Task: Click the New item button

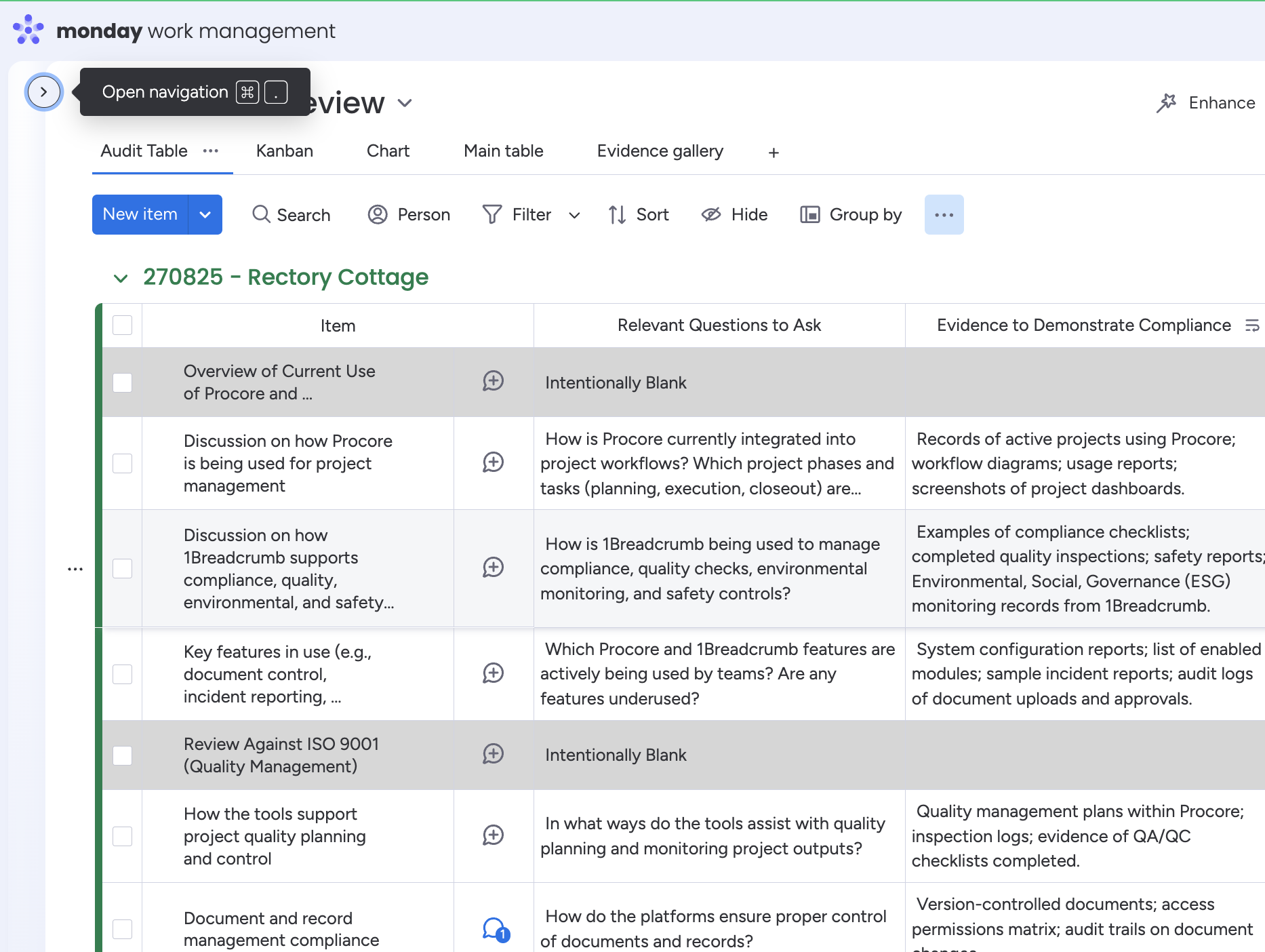Action: (x=140, y=214)
